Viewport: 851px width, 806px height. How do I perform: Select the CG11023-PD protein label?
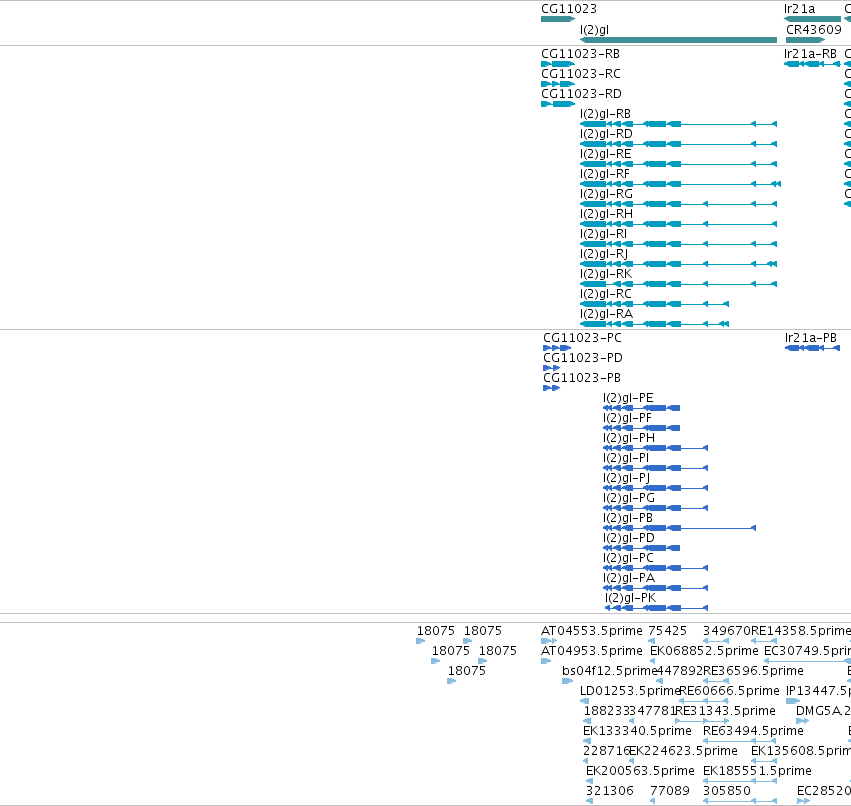tap(583, 358)
